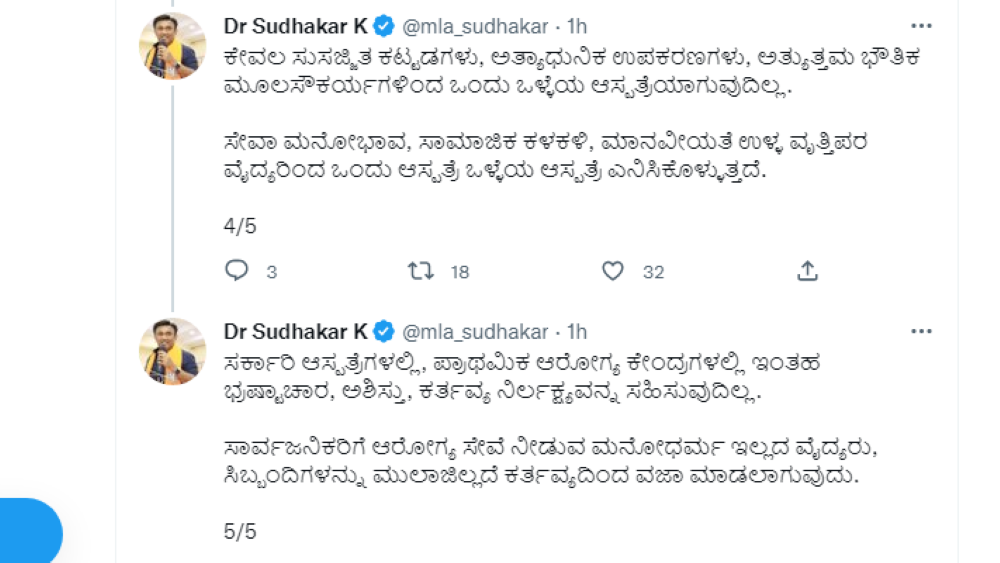The height and width of the screenshot is (563, 1000).
Task: Open Dr Sudhakar K's name on the 5/5 tweet
Action: tap(296, 331)
